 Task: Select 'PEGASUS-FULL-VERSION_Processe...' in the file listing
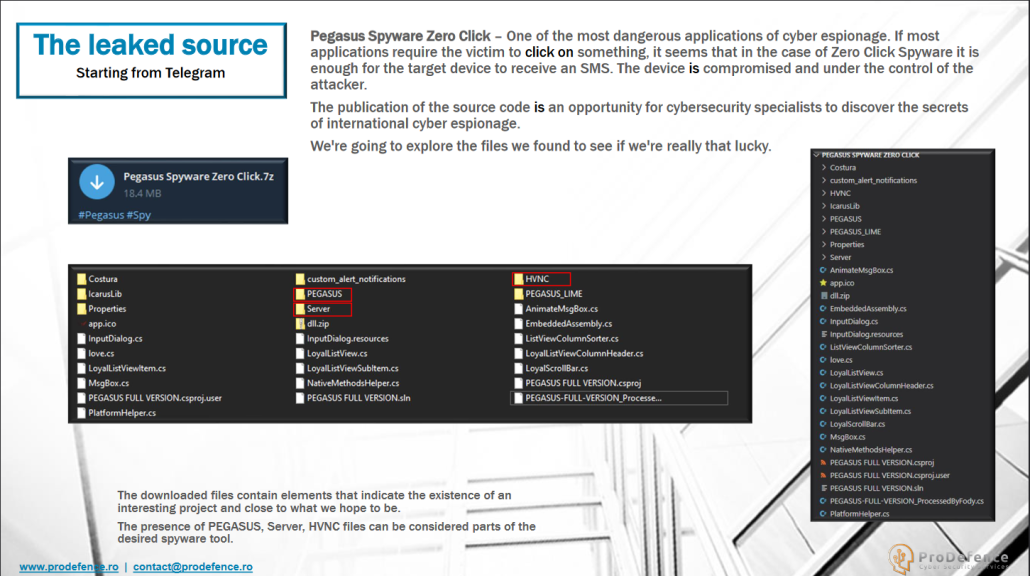coord(593,398)
